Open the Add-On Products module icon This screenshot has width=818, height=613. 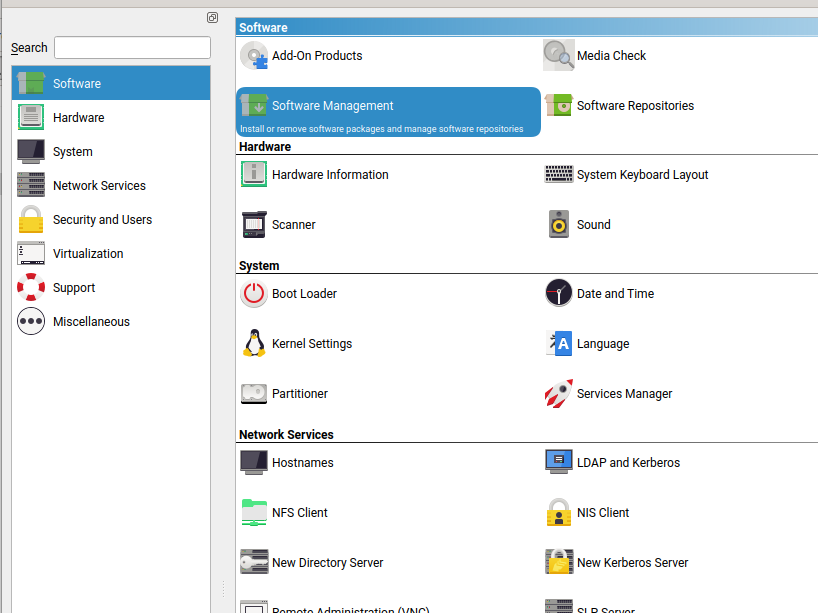click(x=254, y=55)
